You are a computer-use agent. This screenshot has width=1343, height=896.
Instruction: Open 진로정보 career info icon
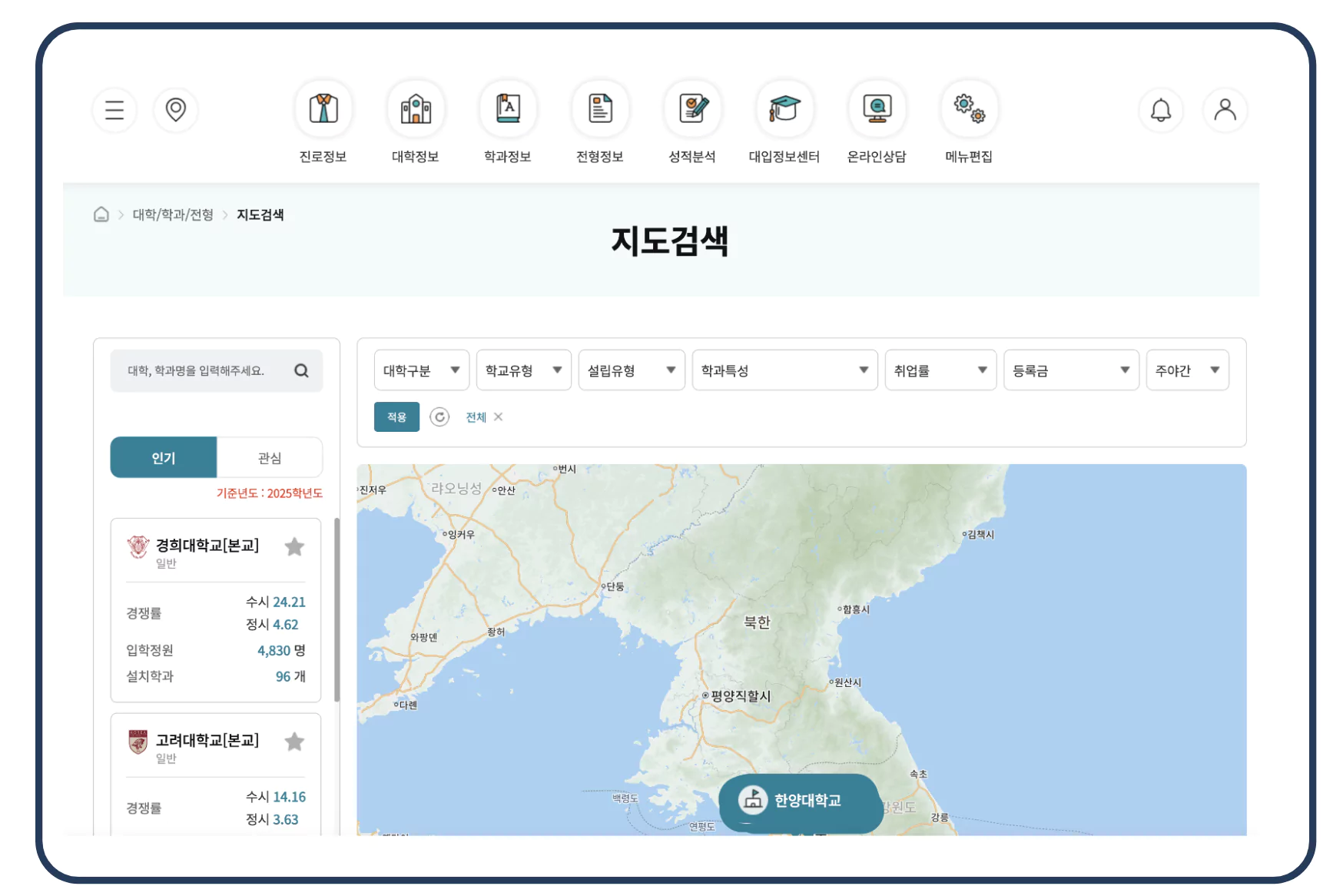click(x=323, y=108)
